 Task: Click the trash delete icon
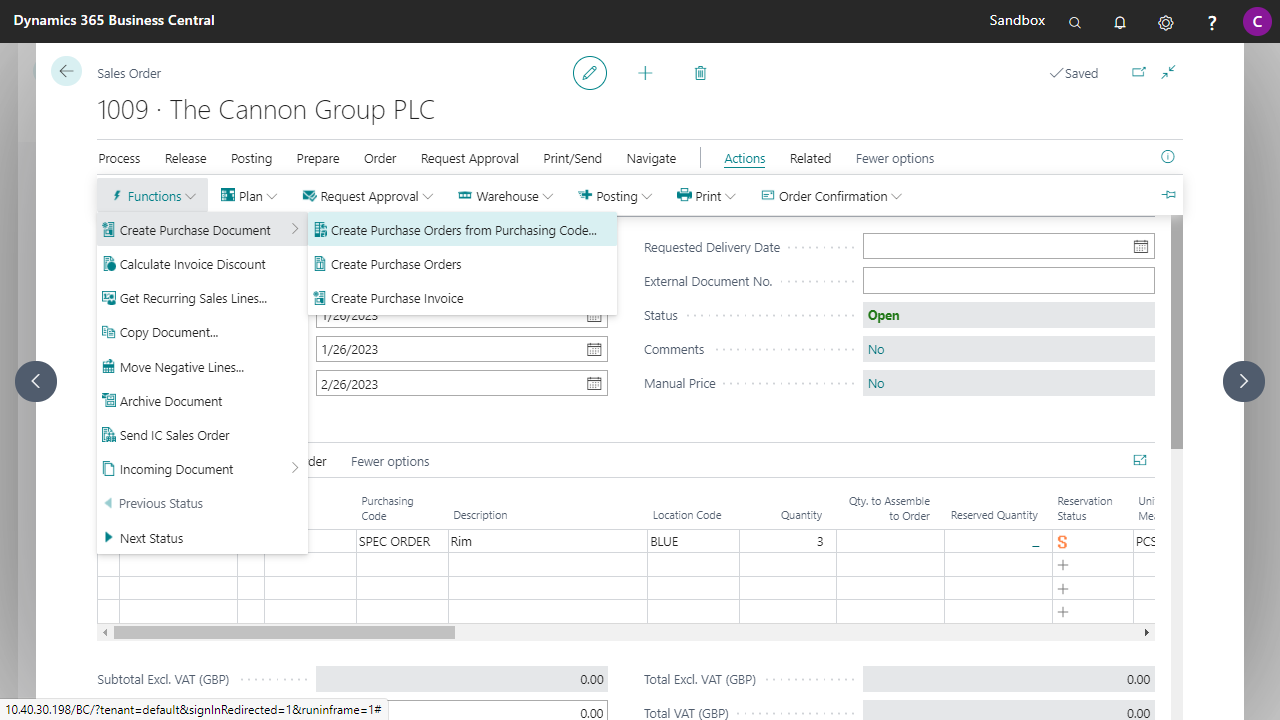tap(700, 73)
